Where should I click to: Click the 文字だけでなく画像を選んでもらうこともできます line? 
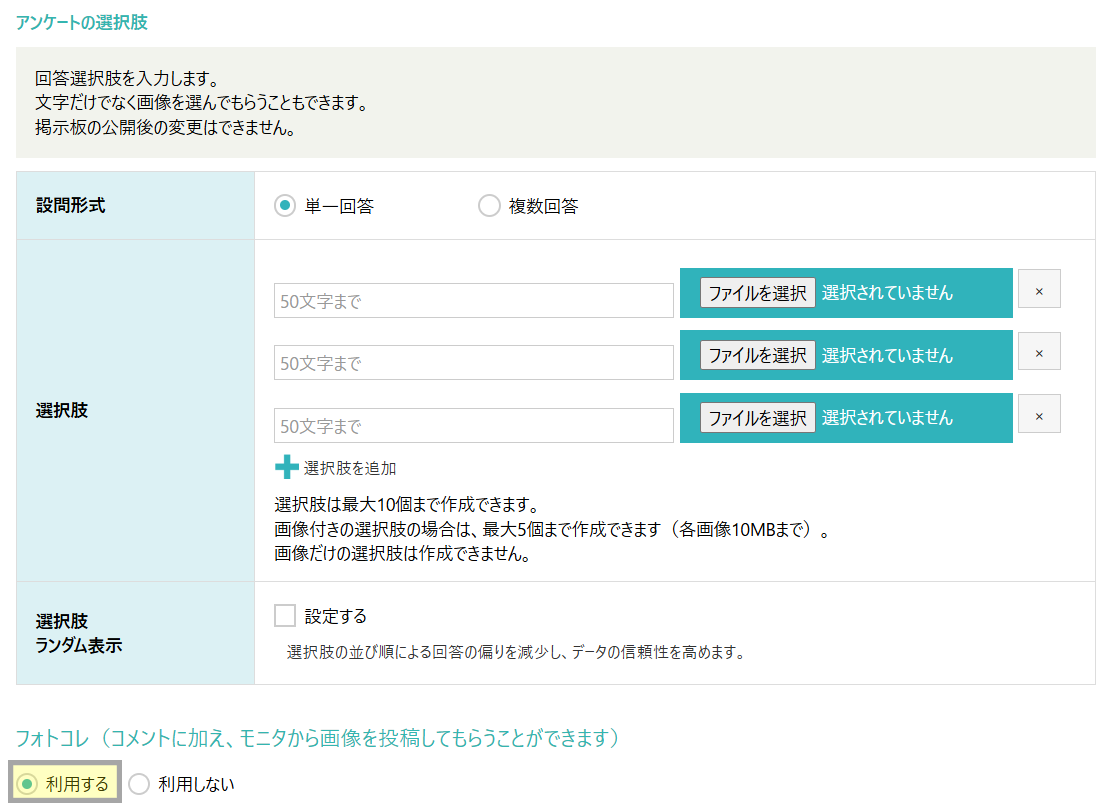coord(202,103)
